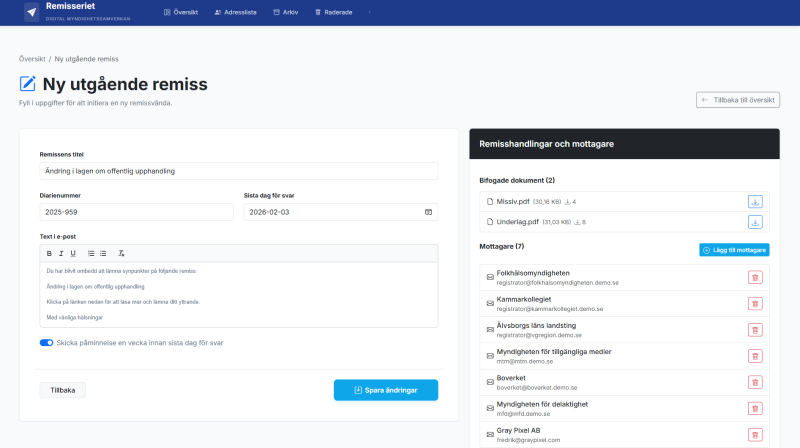Click into the Diarienummer input field

pyautogui.click(x=136, y=212)
